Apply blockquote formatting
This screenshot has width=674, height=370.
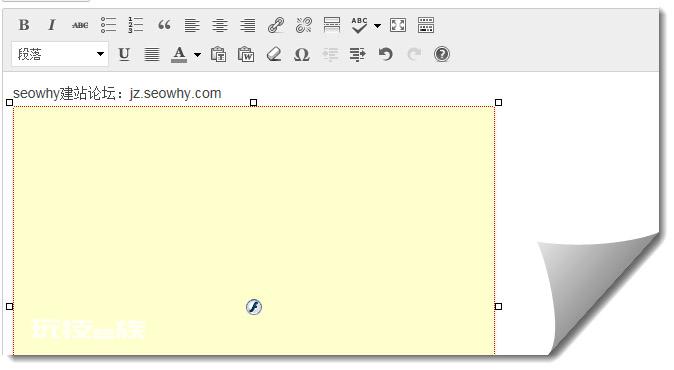pyautogui.click(x=164, y=25)
